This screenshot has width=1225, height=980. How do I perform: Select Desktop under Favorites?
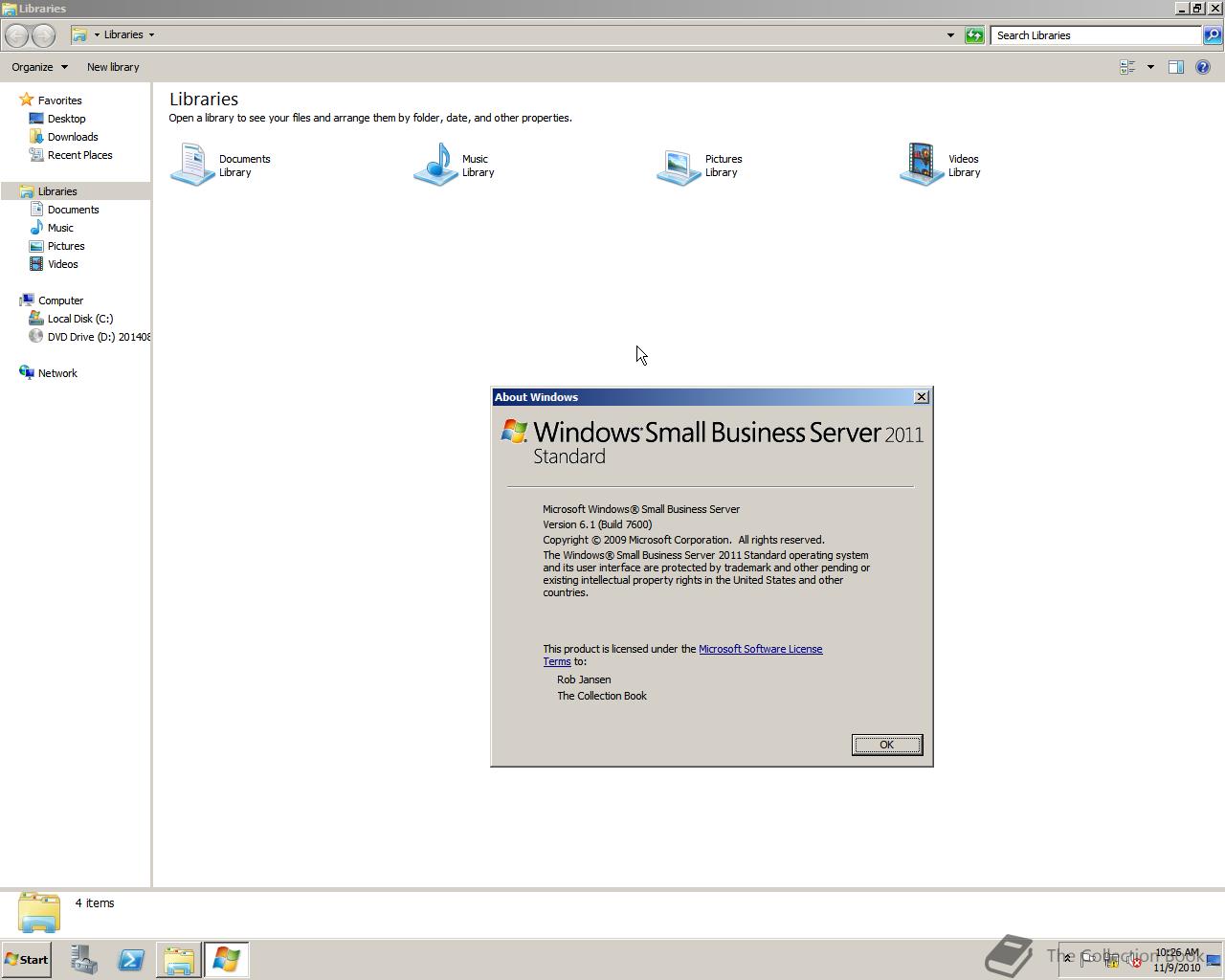tap(67, 119)
